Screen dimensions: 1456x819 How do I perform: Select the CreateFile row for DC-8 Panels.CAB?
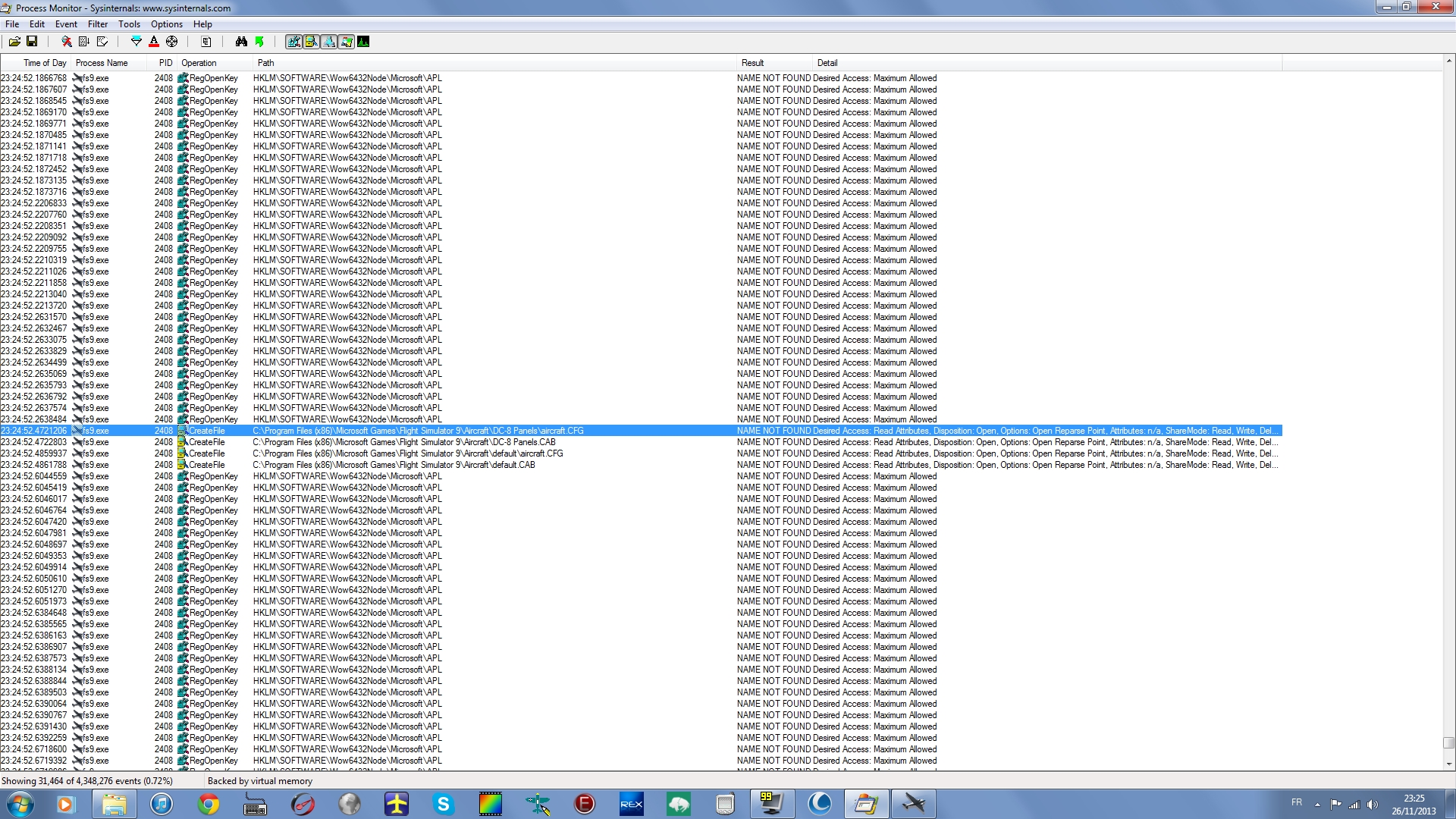[641, 442]
